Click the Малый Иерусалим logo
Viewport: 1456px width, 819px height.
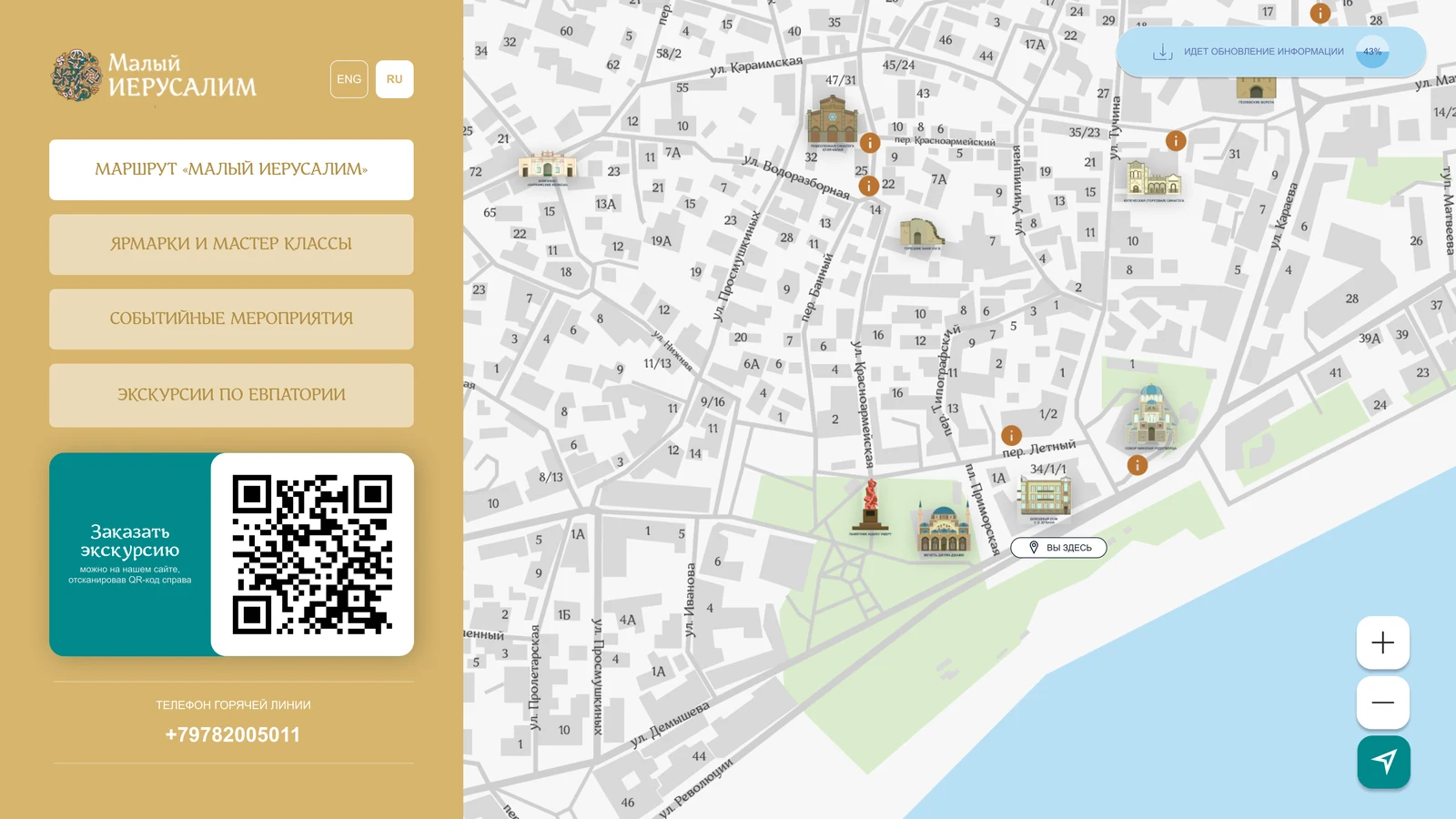[154, 75]
